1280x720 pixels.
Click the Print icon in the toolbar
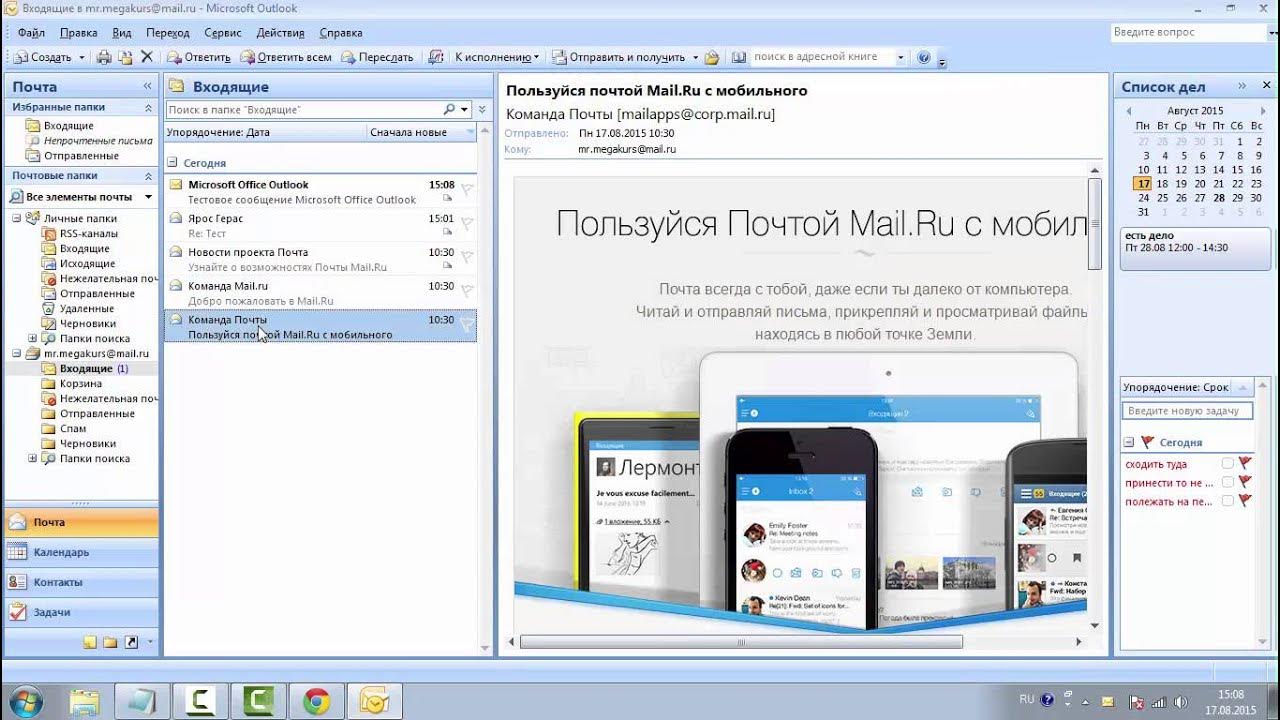(x=103, y=57)
